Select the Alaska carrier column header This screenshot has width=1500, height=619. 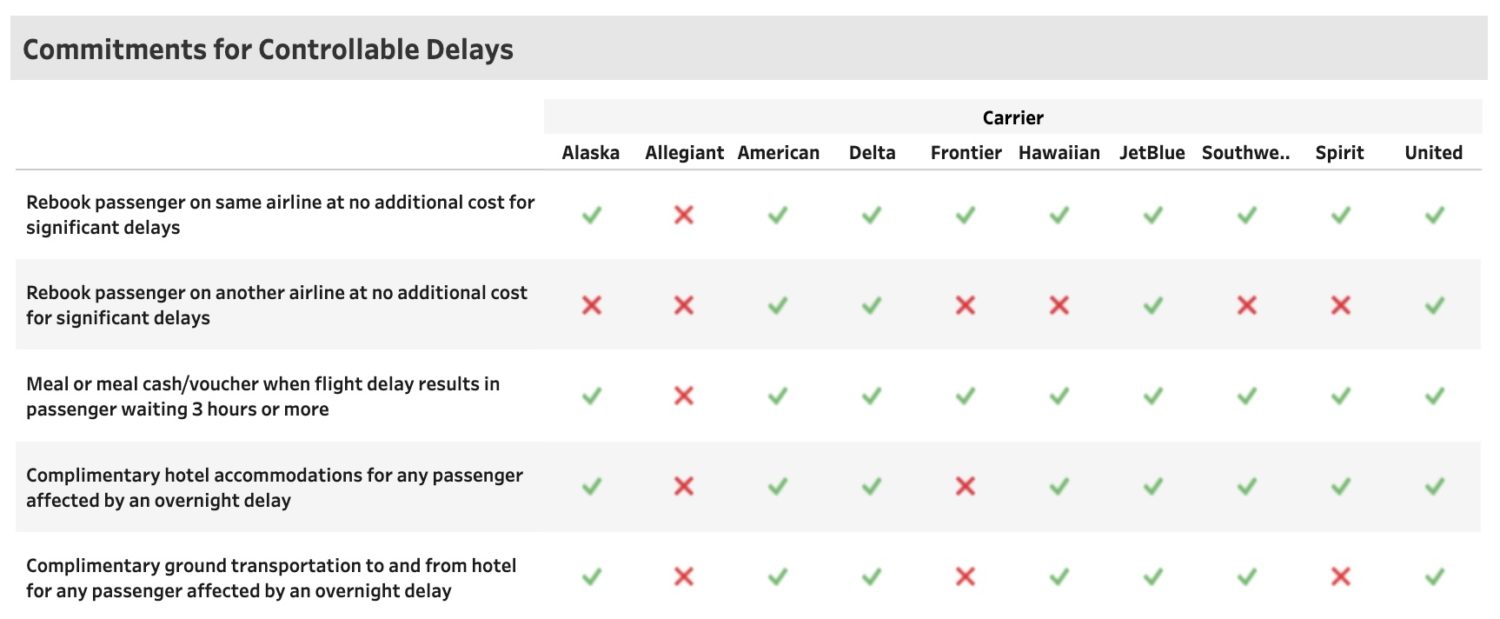coord(591,153)
